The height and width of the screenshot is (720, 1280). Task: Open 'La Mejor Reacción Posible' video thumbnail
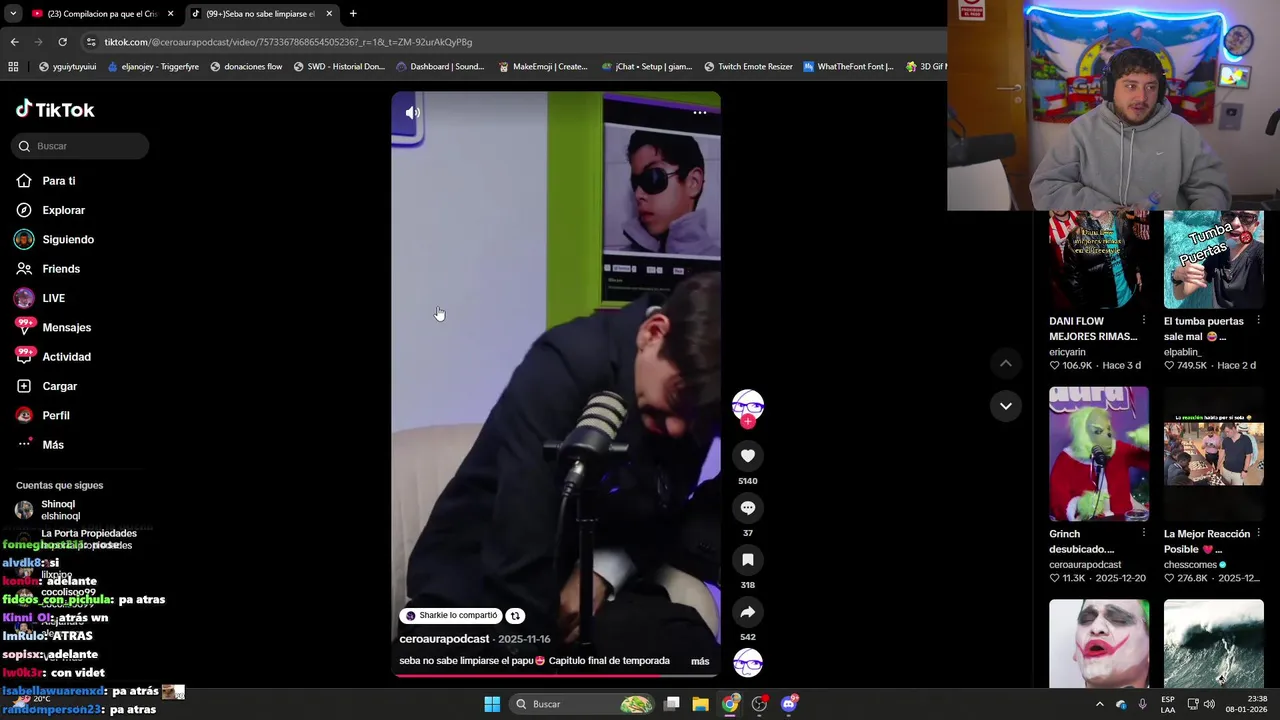pyautogui.click(x=1214, y=454)
